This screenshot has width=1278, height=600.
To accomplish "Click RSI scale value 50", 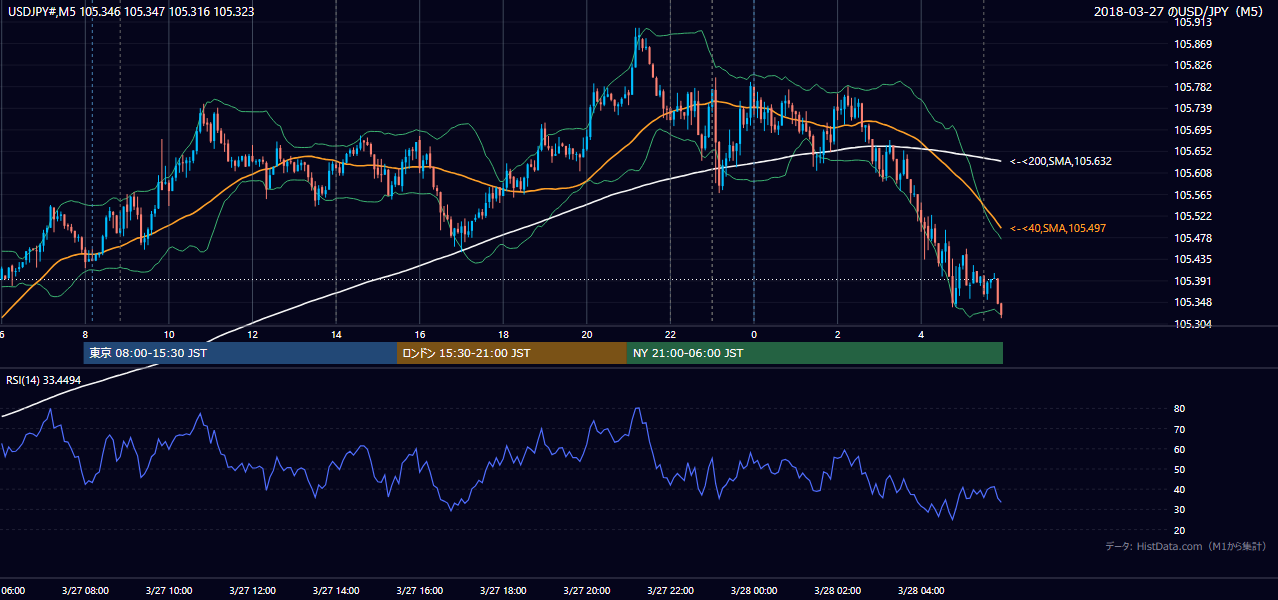I will click(1180, 470).
